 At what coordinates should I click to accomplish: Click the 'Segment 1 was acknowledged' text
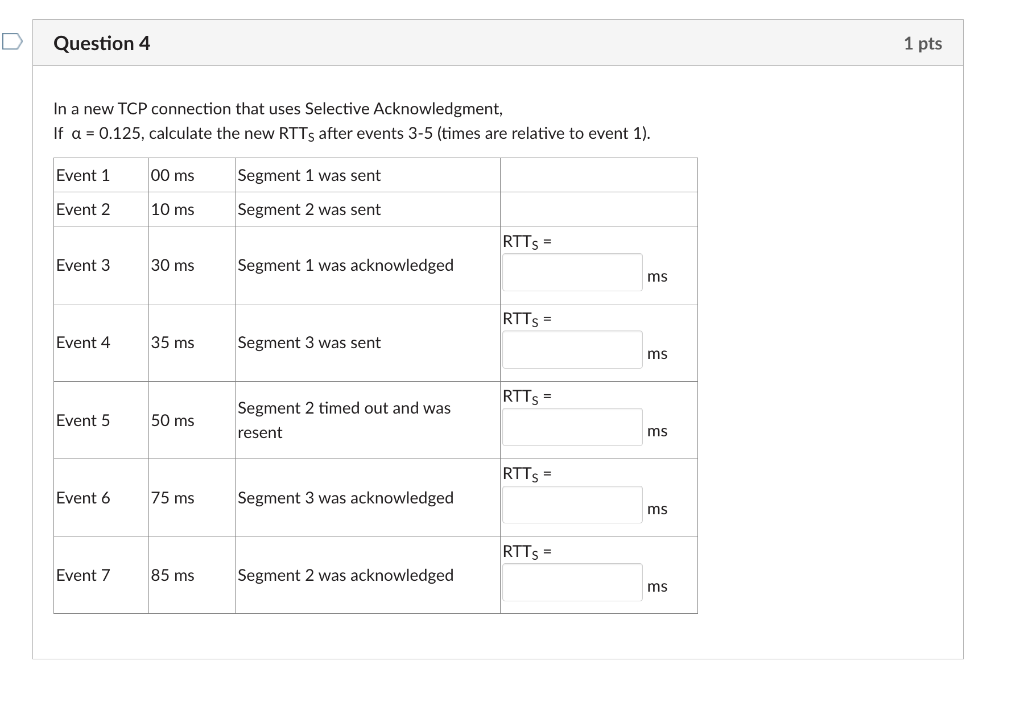point(345,265)
